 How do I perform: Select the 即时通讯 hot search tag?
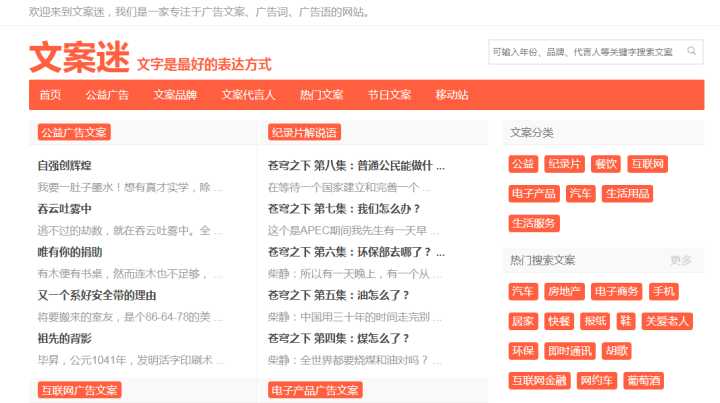pyautogui.click(x=570, y=351)
